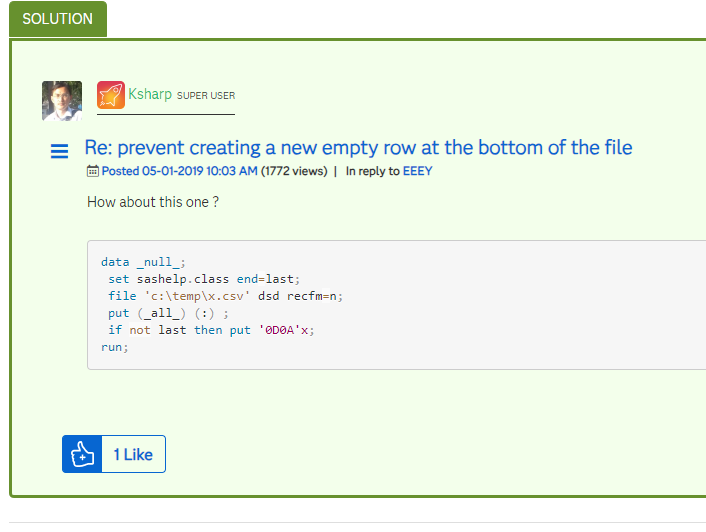Screen dimensions: 706x532
Task: Click the rocket rank icon beside Ksharp
Action: tap(111, 95)
